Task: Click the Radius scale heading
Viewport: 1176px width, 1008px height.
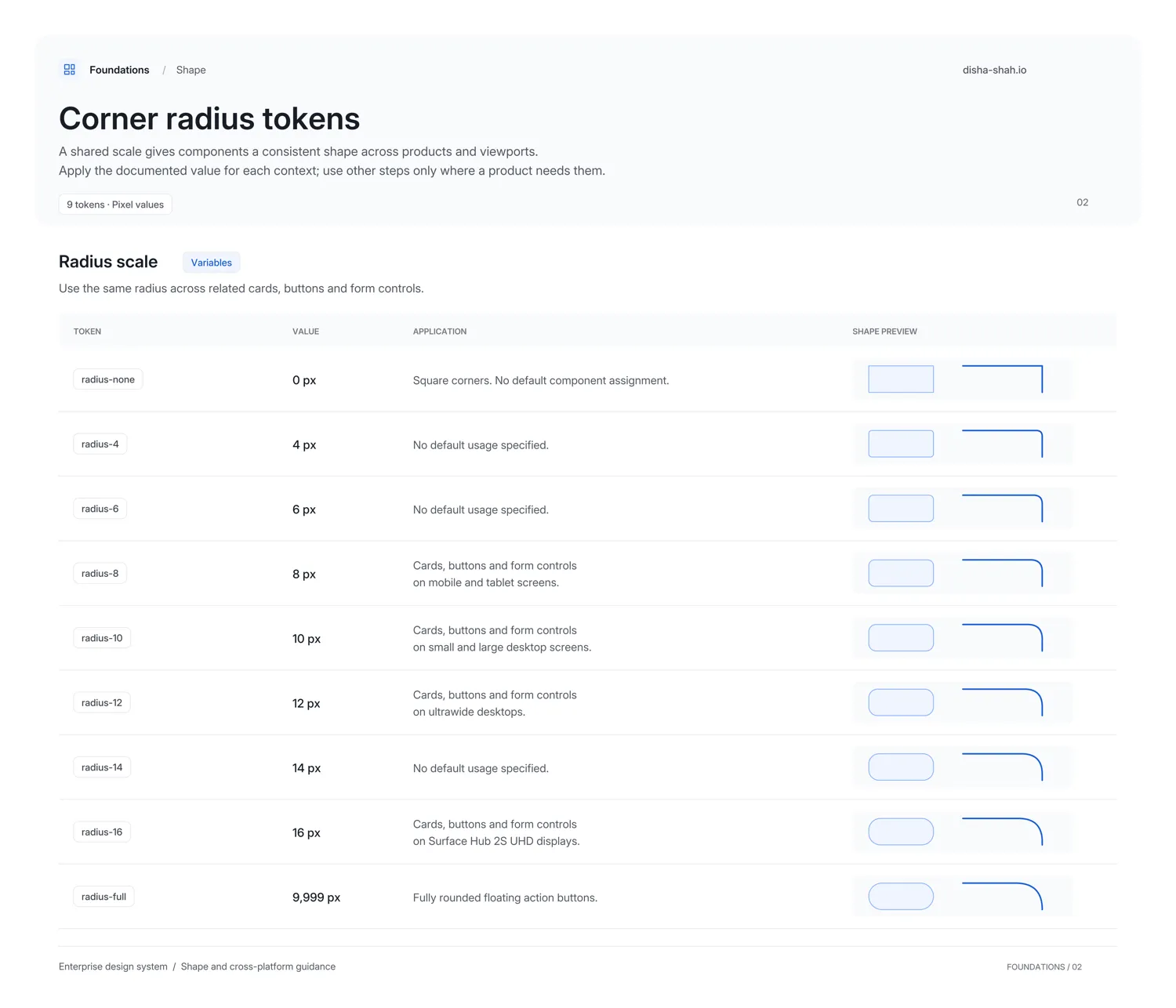Action: (108, 262)
